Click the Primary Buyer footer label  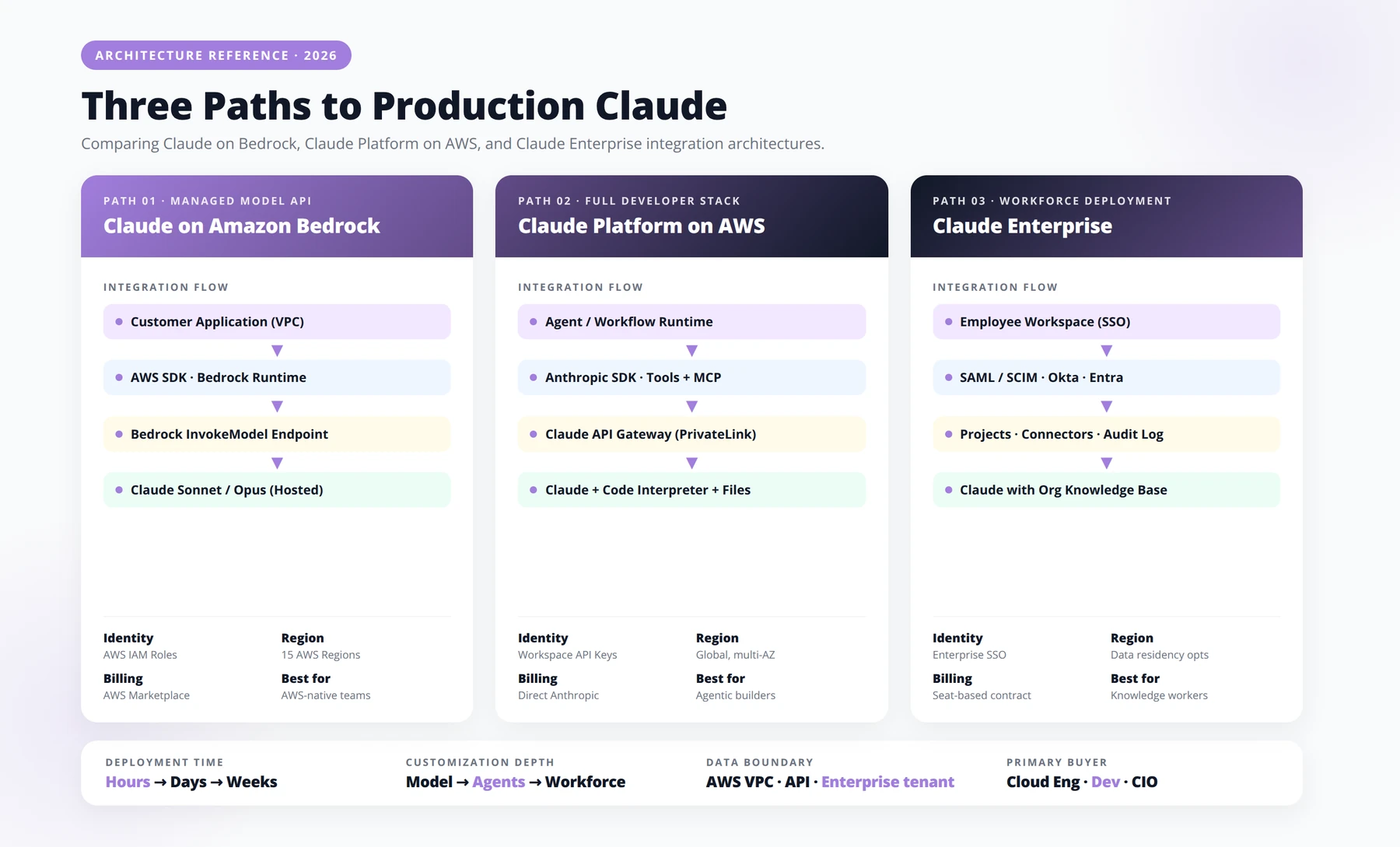(1056, 762)
